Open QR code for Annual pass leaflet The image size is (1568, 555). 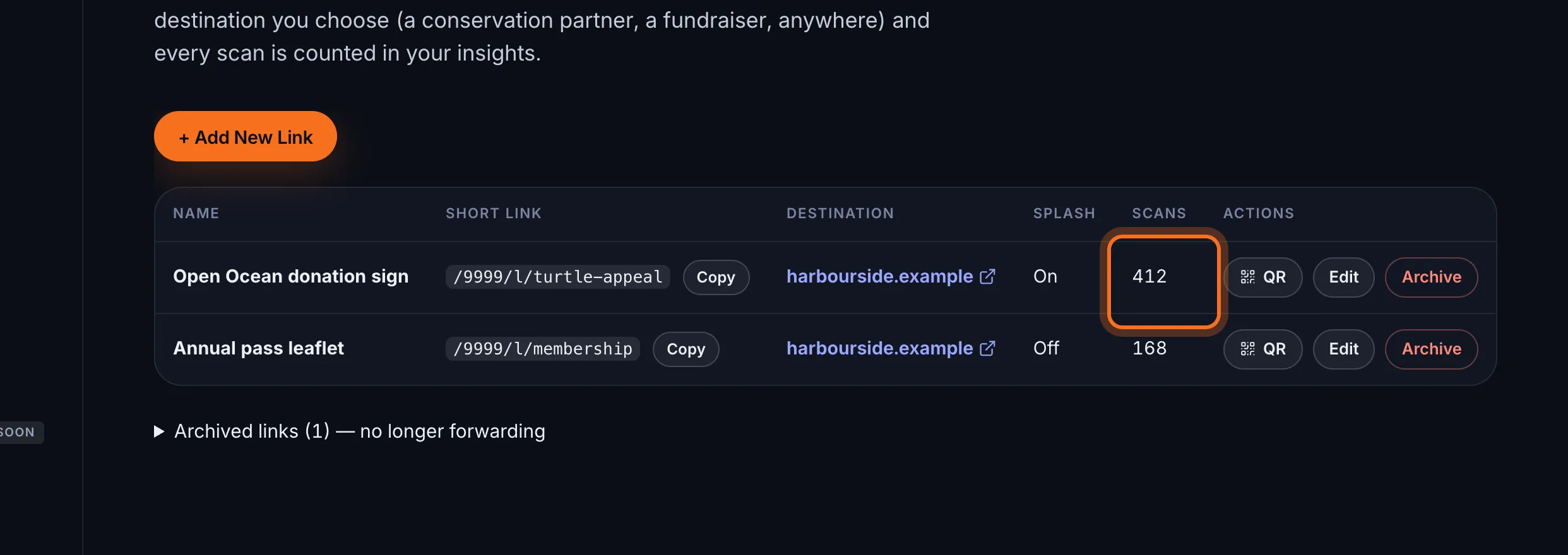[1262, 349]
